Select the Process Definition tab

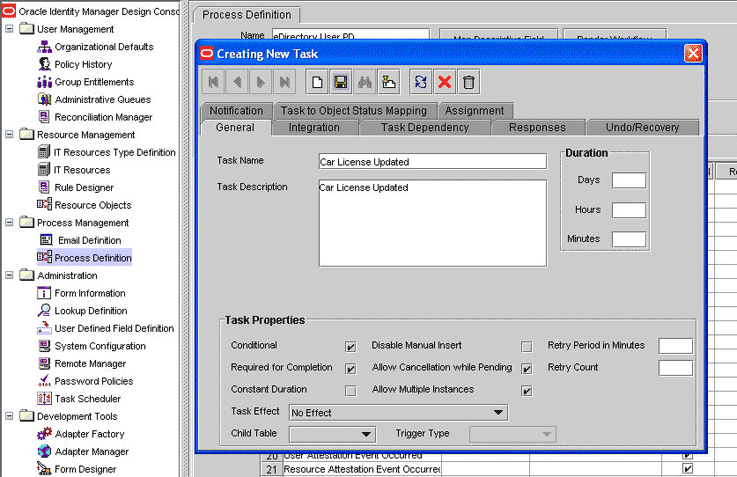(247, 15)
